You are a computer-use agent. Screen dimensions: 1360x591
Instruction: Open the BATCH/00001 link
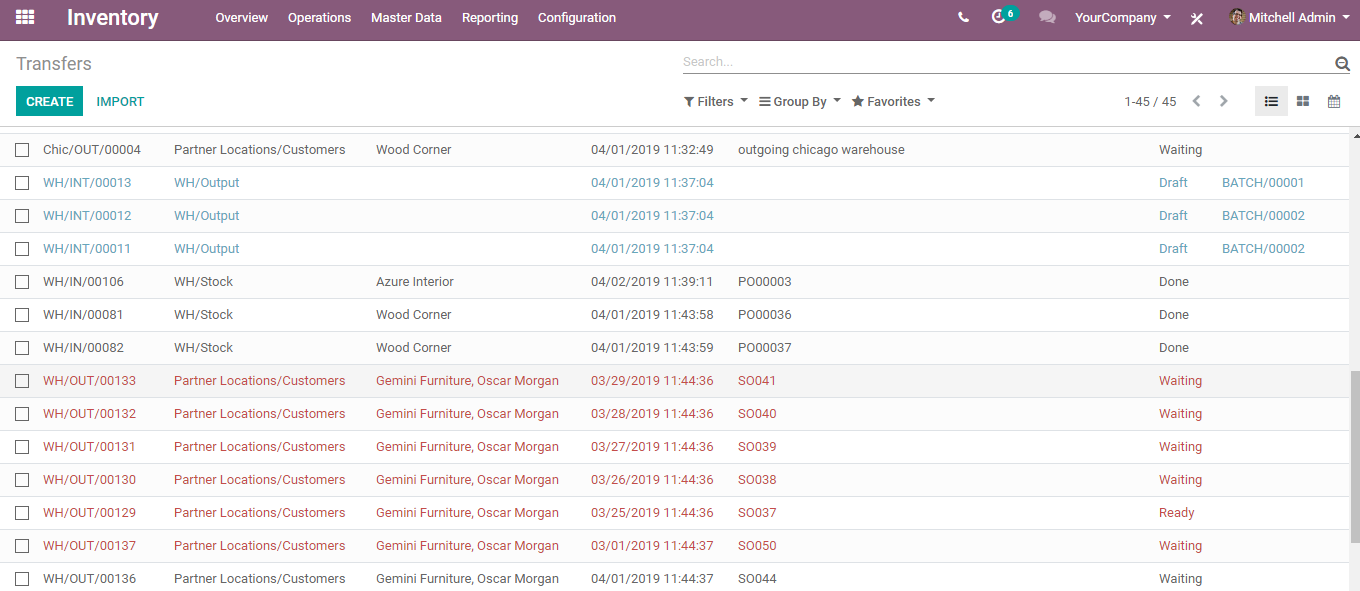[1260, 182]
